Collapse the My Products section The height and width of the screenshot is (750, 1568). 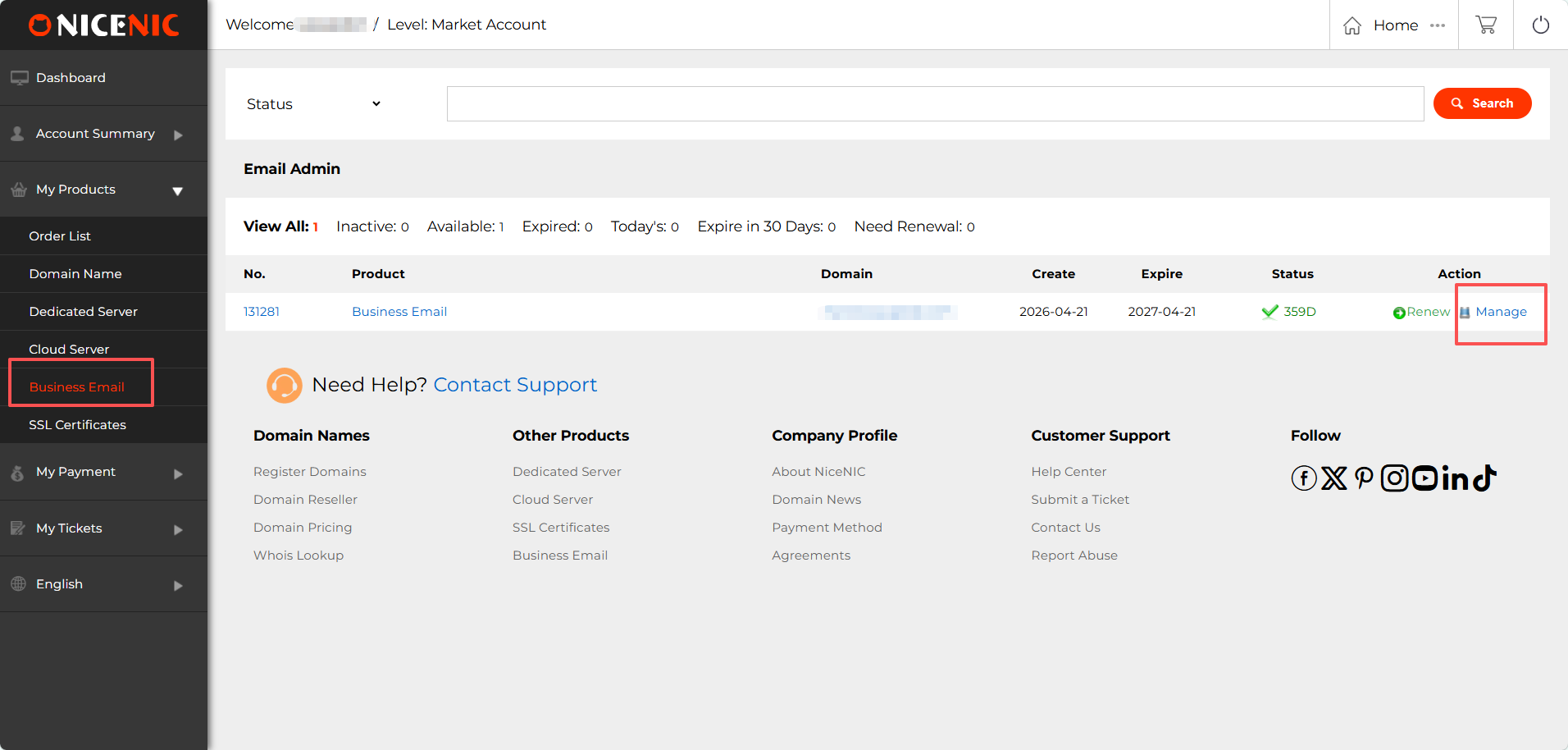pyautogui.click(x=103, y=190)
